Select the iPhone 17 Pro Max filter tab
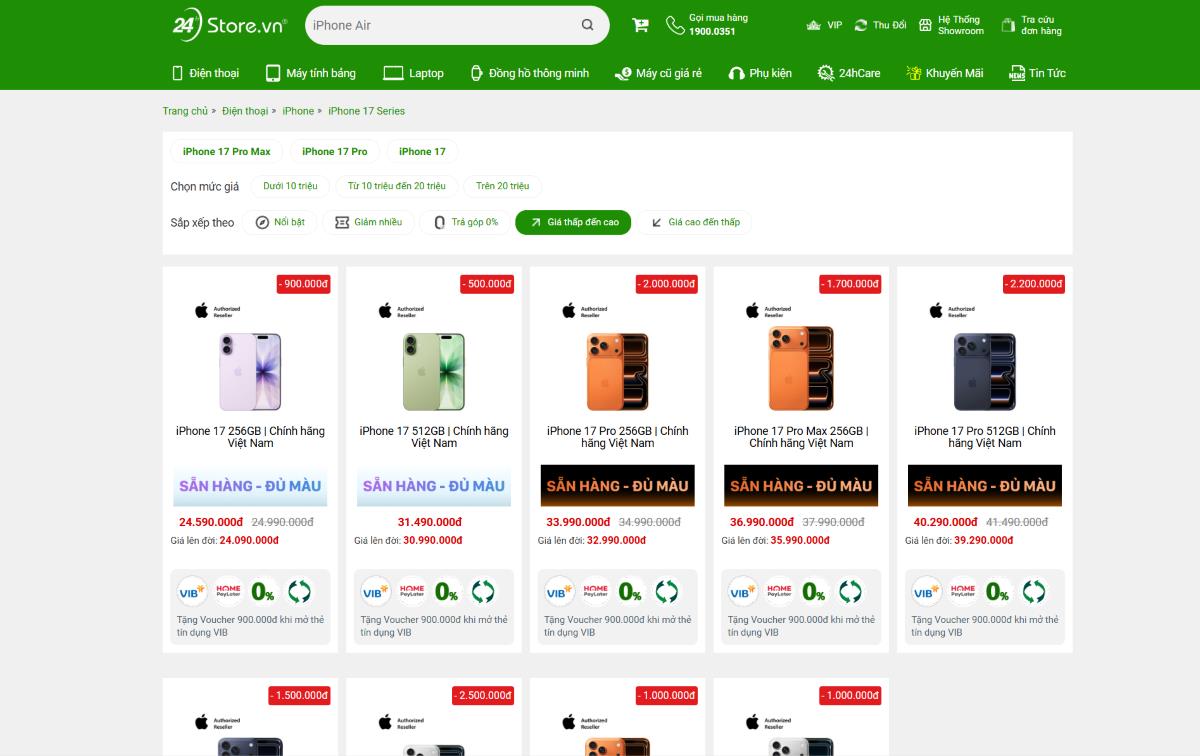The width and height of the screenshot is (1200, 756). [228, 151]
